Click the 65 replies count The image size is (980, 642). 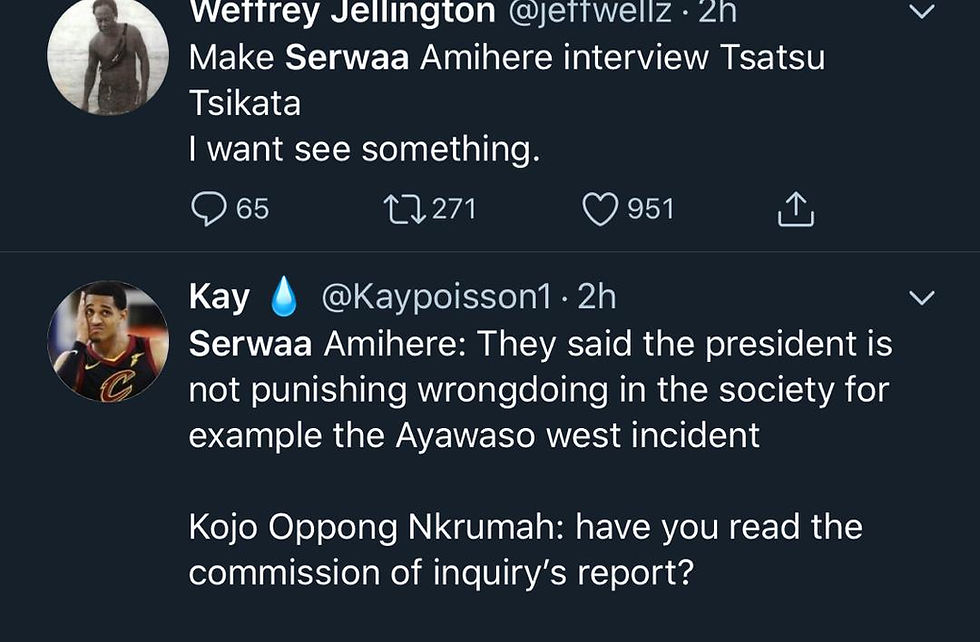pyautogui.click(x=252, y=209)
